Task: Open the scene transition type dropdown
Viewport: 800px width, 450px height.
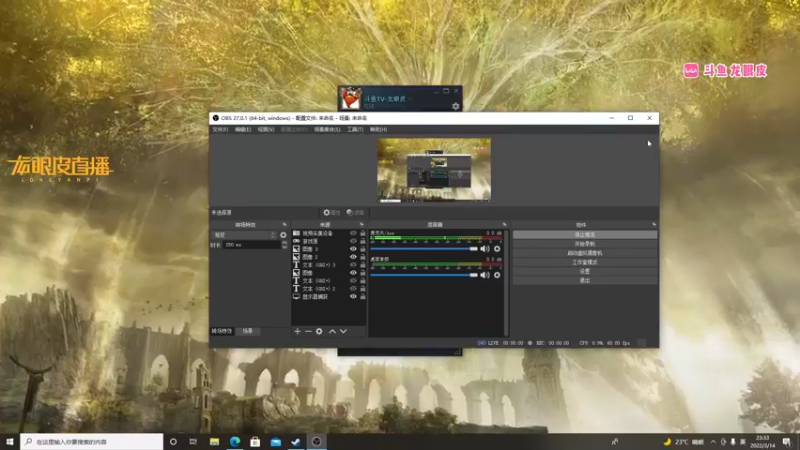Action: pyautogui.click(x=244, y=235)
